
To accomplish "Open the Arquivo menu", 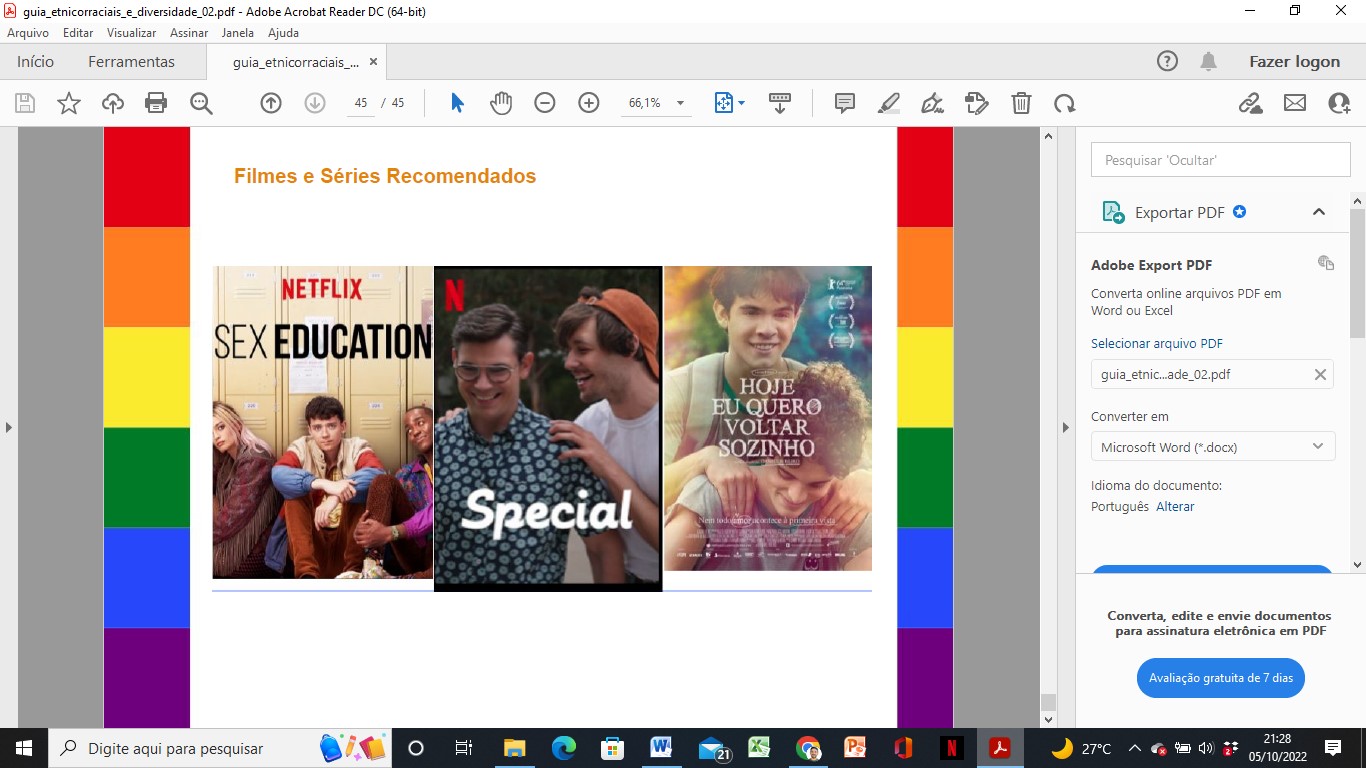I will pyautogui.click(x=28, y=32).
